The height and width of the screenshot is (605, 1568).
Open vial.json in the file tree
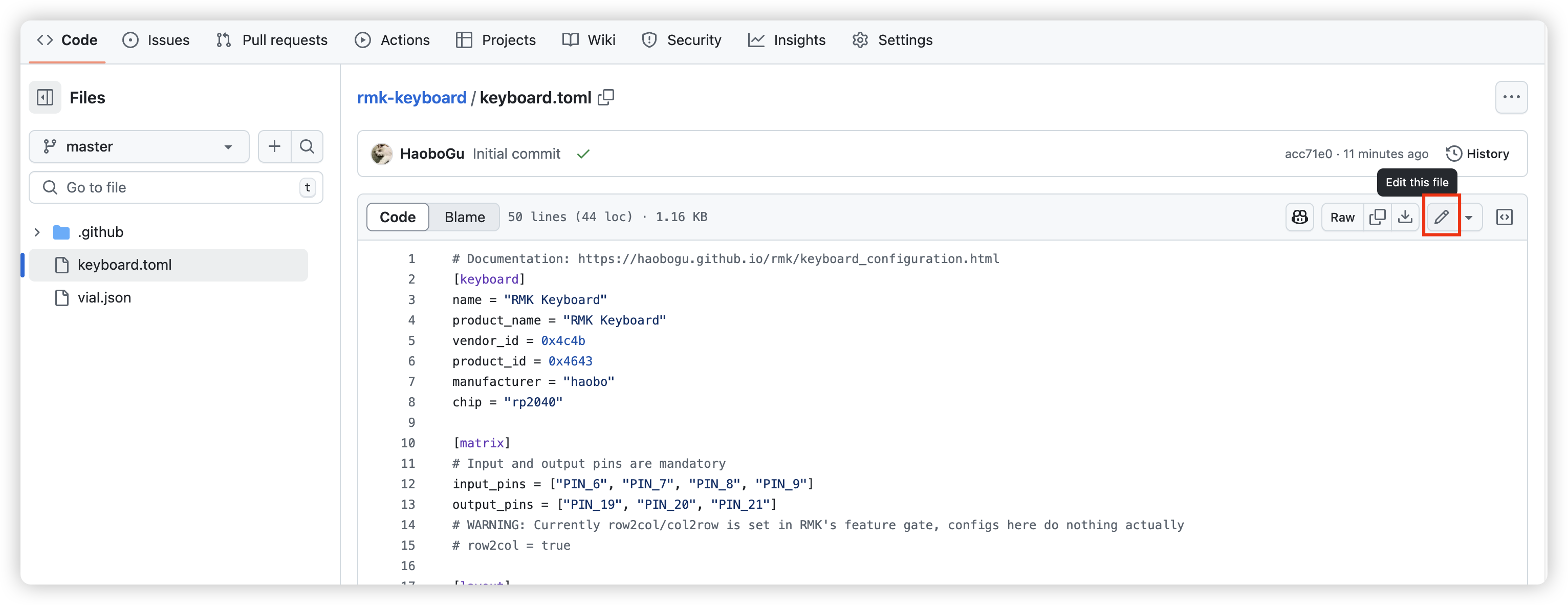pyautogui.click(x=104, y=297)
